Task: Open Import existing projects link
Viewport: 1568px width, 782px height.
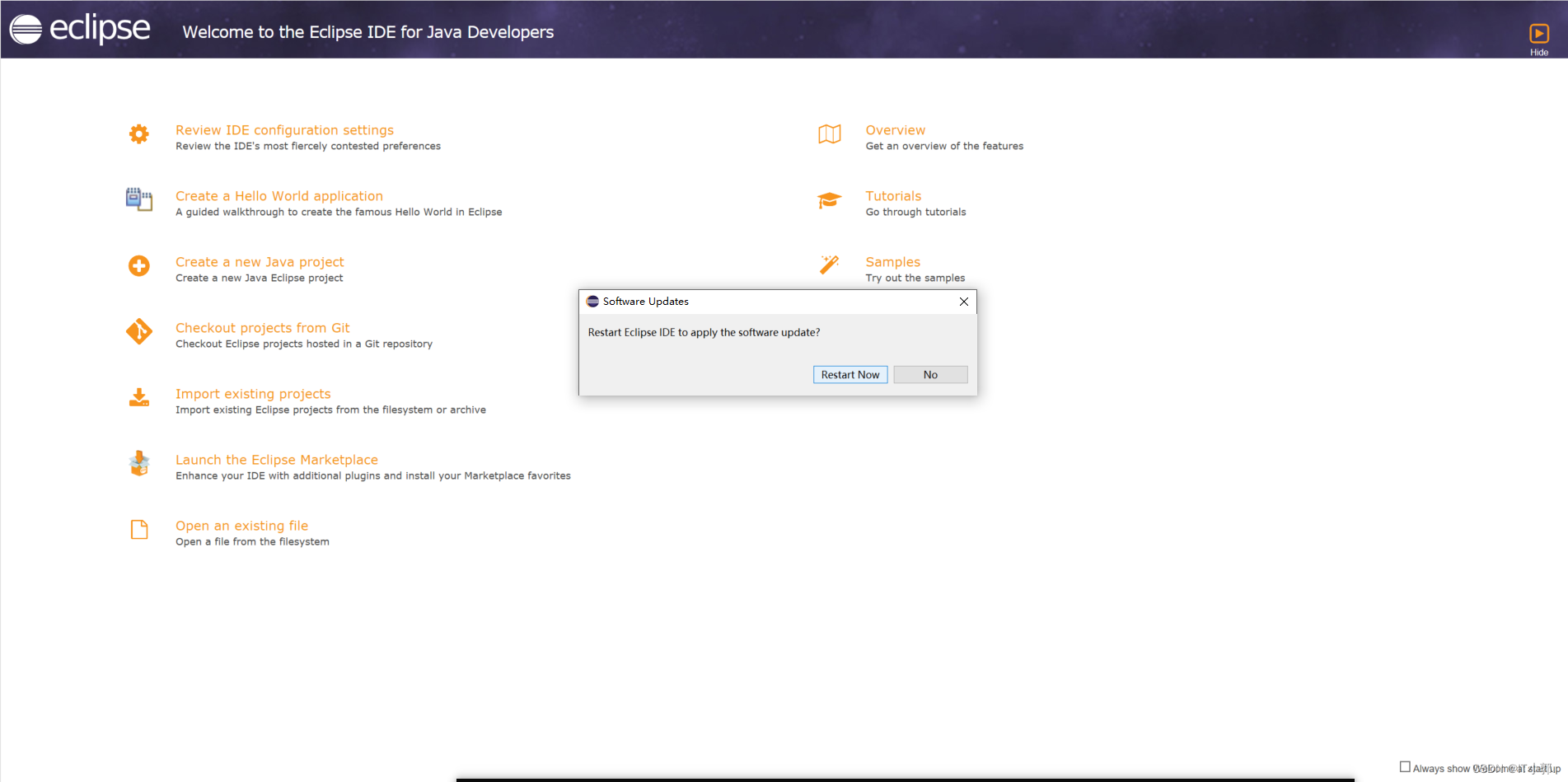Action: (x=253, y=394)
